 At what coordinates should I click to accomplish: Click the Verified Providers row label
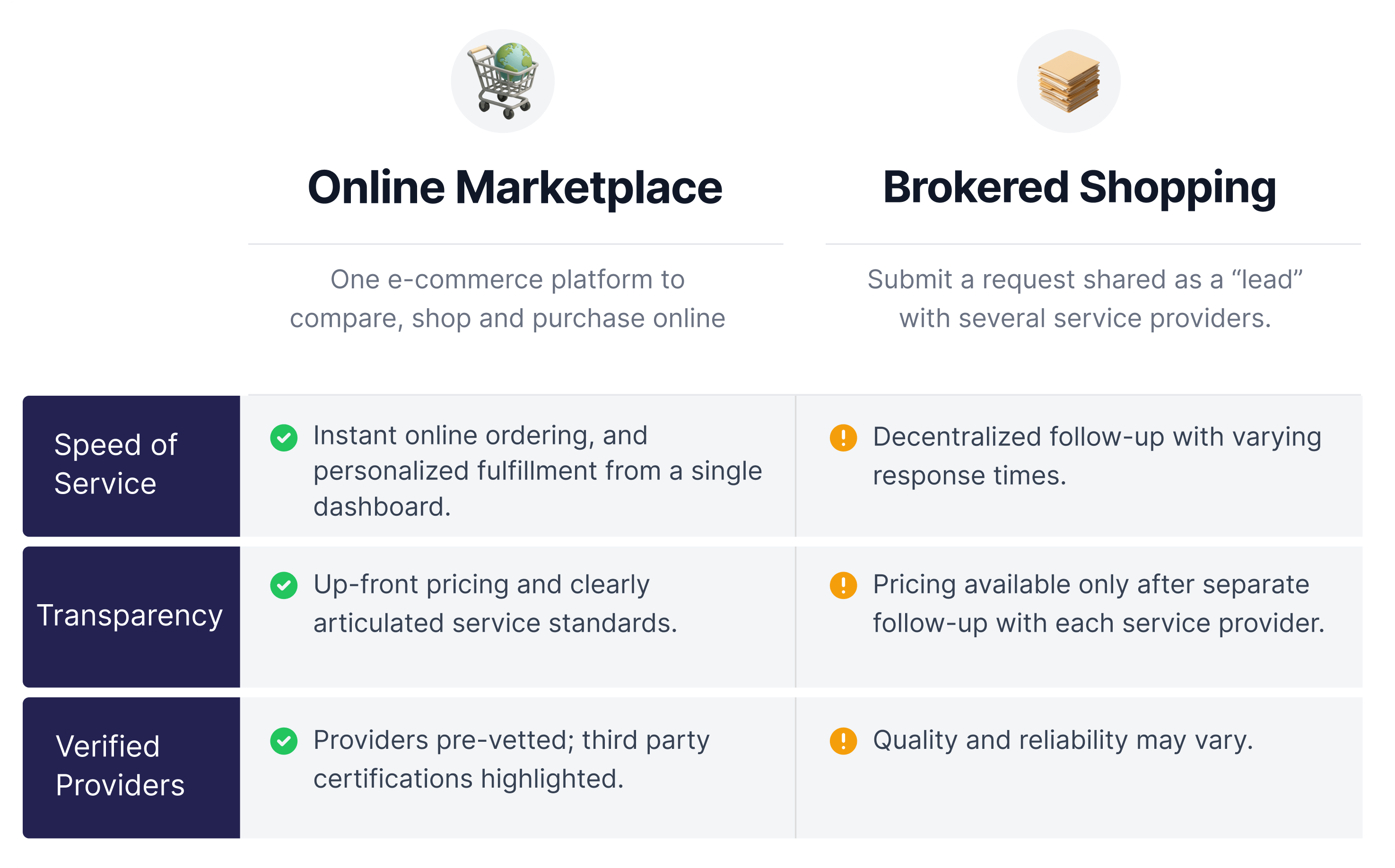(120, 766)
